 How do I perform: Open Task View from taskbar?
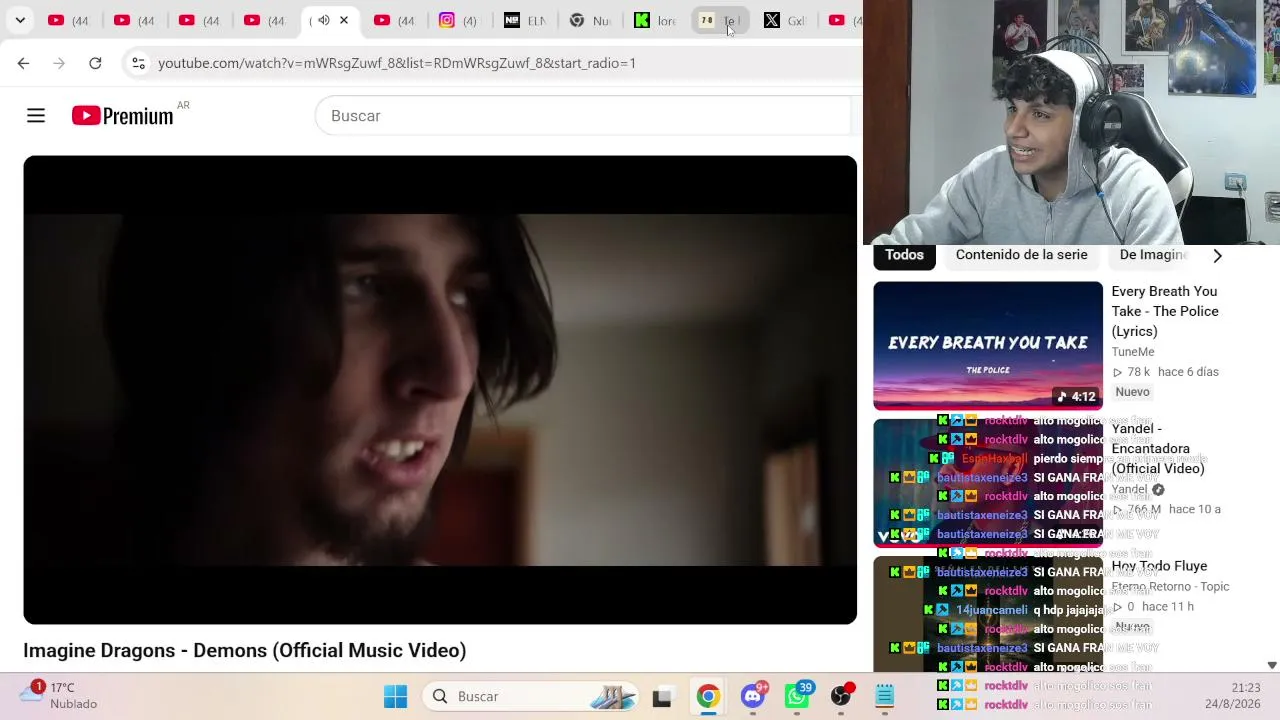point(662,696)
